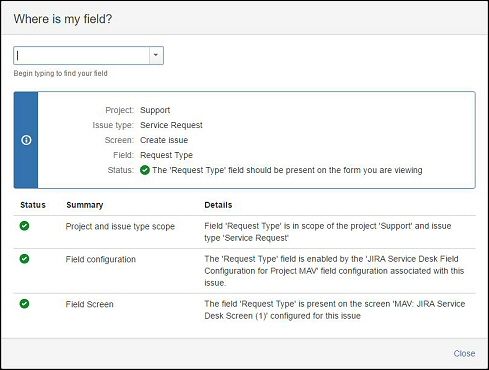Close the Where is my field dialog
The image size is (489, 370).
464,353
